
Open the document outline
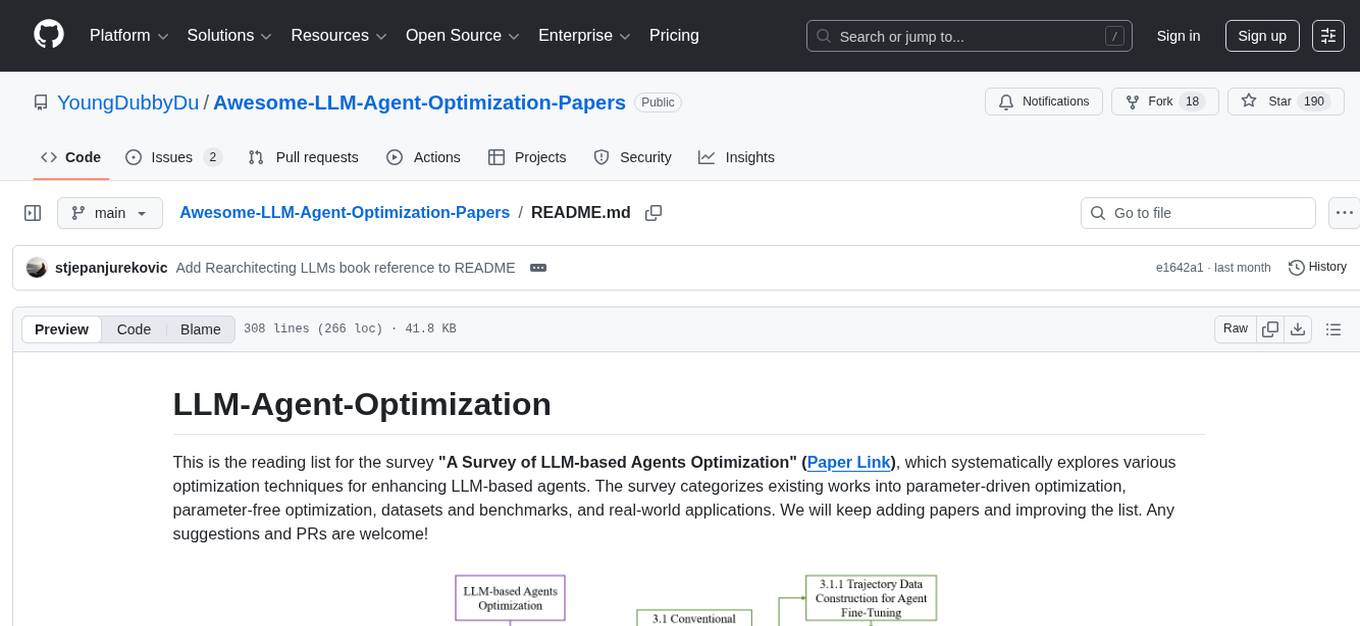[x=1333, y=328]
